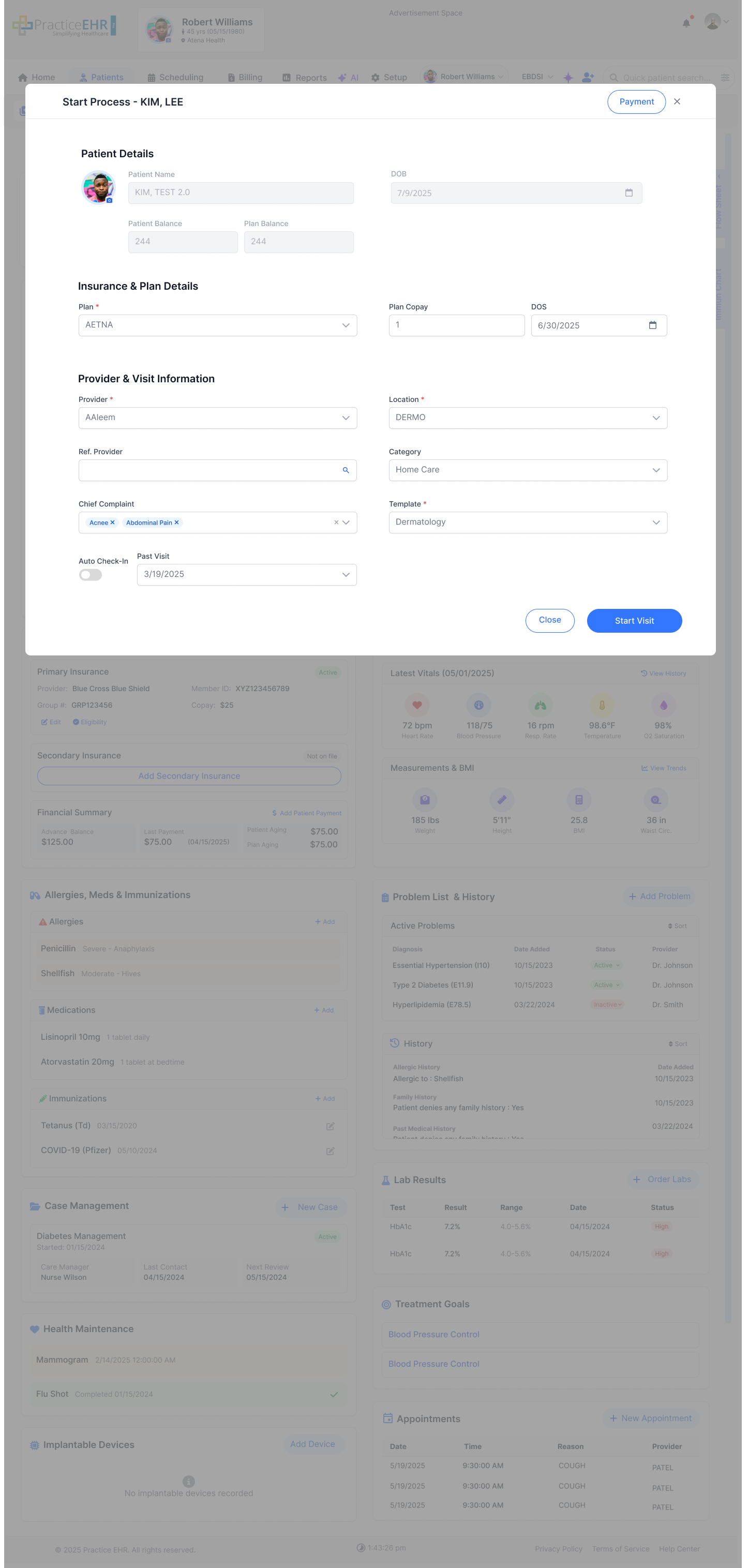Sort the Active Problems list
This screenshot has height=1568, width=749.
pyautogui.click(x=677, y=926)
